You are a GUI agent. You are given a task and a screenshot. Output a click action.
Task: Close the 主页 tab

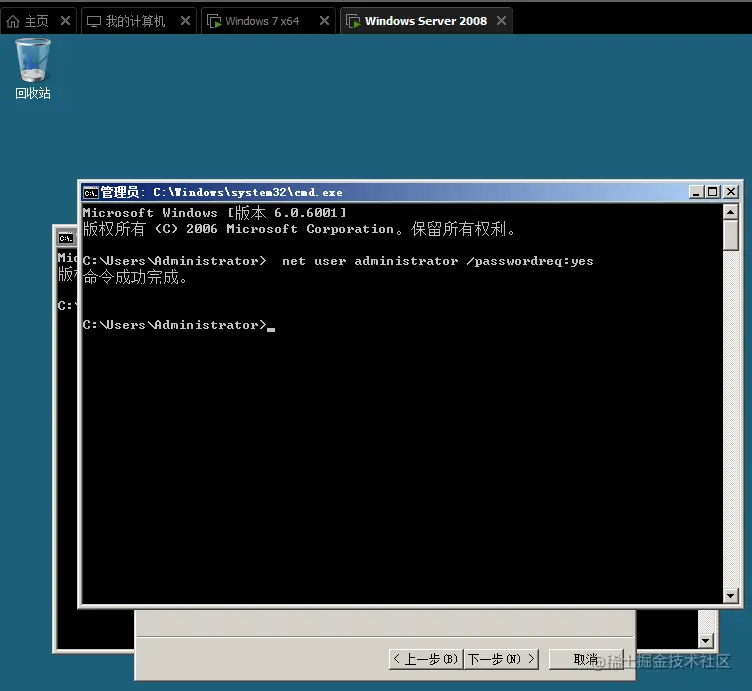65,21
